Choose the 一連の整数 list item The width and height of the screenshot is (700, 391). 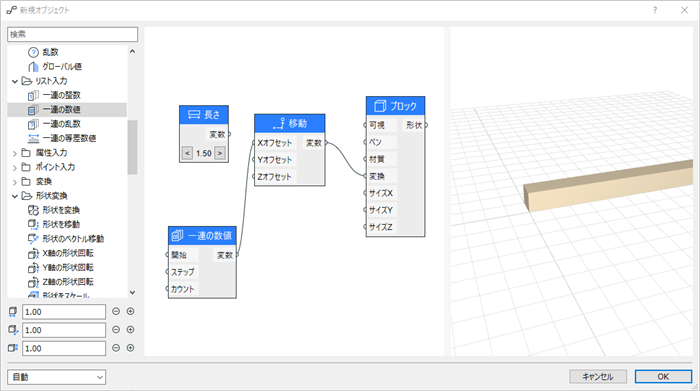[62, 95]
